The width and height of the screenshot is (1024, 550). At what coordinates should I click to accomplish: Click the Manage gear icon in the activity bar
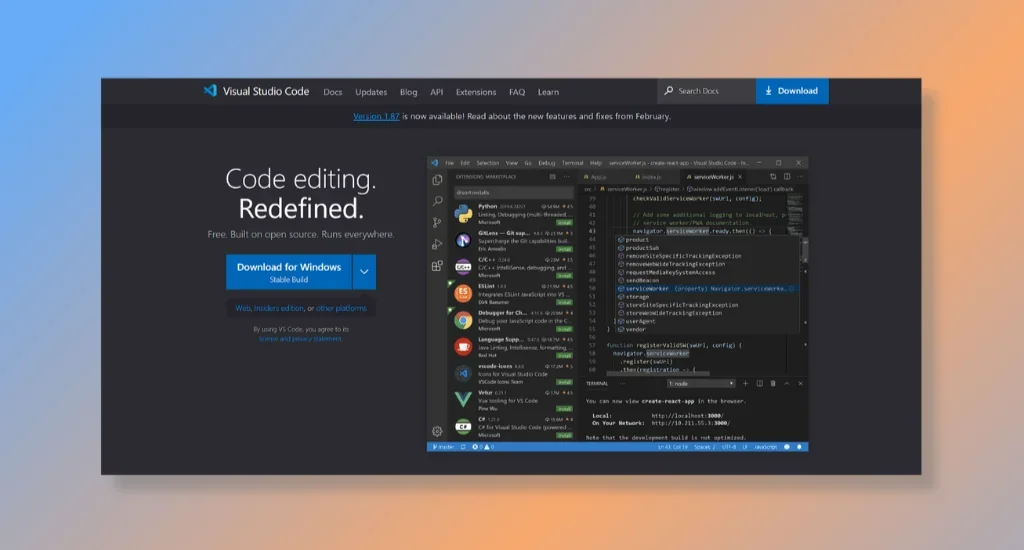pos(437,431)
